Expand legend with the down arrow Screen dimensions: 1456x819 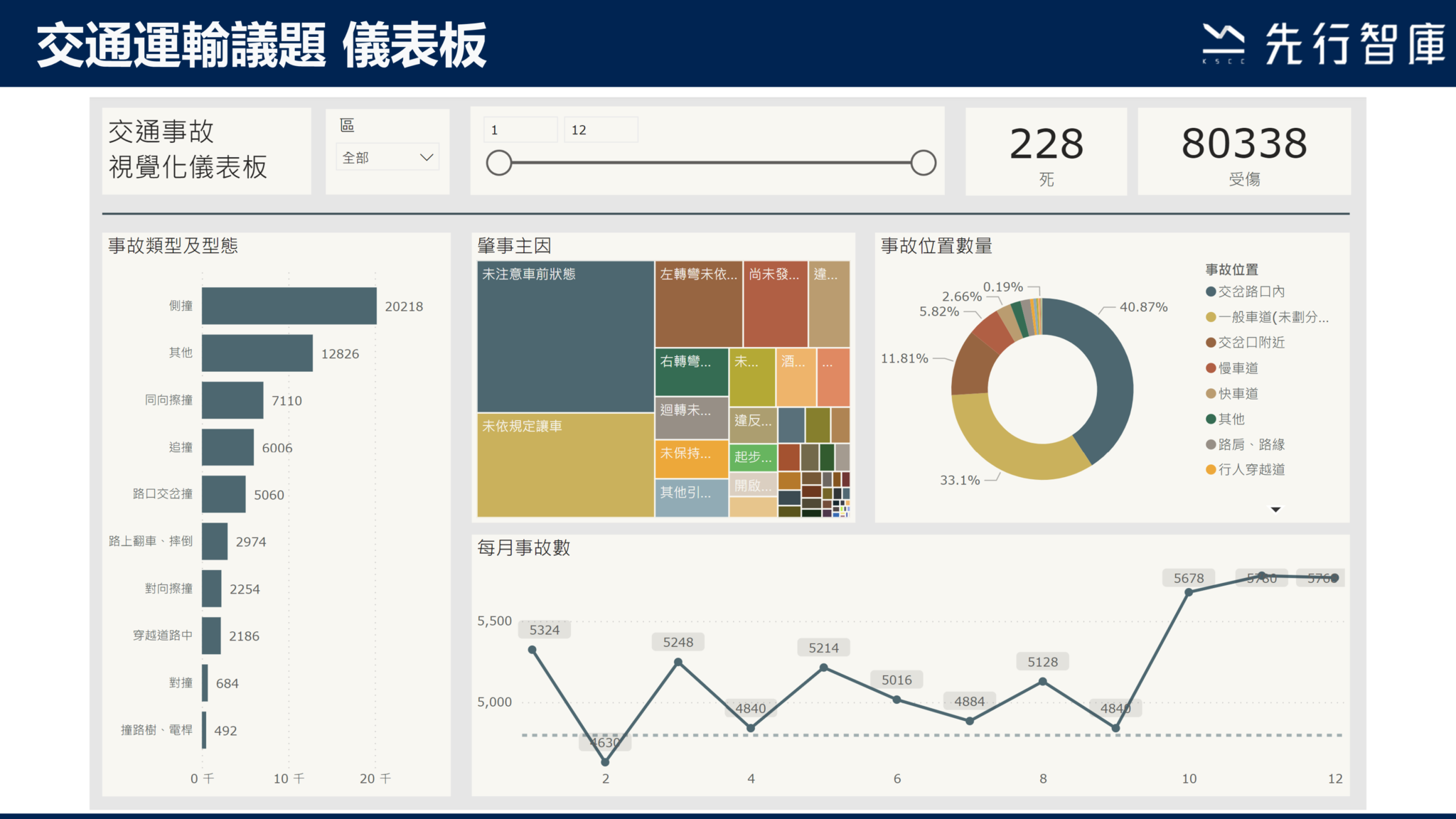(x=1275, y=509)
